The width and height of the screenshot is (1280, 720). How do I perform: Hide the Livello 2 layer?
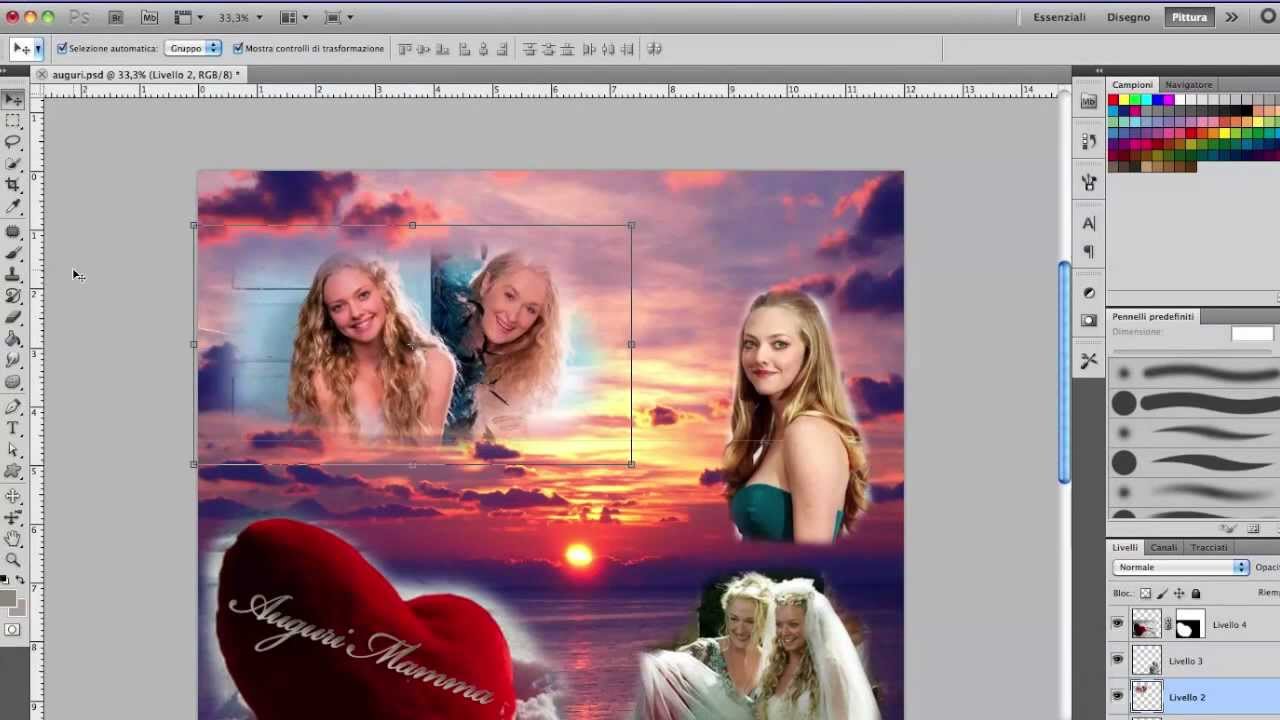[1118, 696]
